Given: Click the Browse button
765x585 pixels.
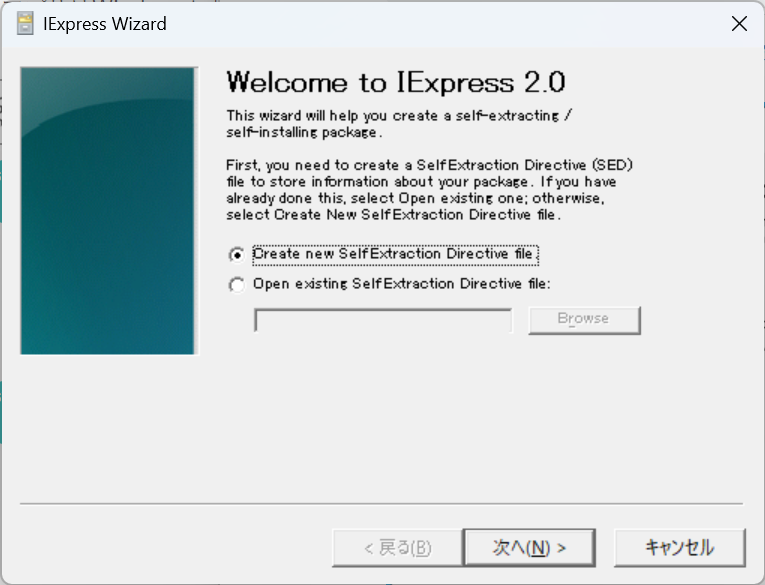Looking at the screenshot, I should 584,320.
